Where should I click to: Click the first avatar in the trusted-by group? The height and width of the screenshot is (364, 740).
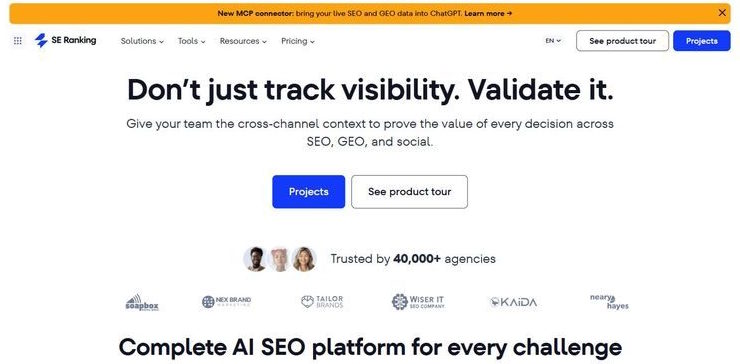pos(255,259)
